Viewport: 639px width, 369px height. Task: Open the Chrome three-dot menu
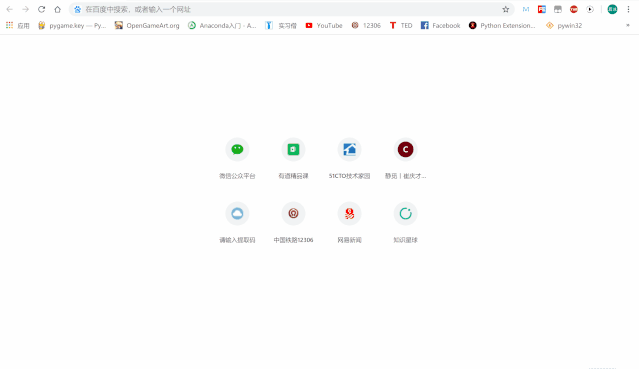click(x=628, y=9)
